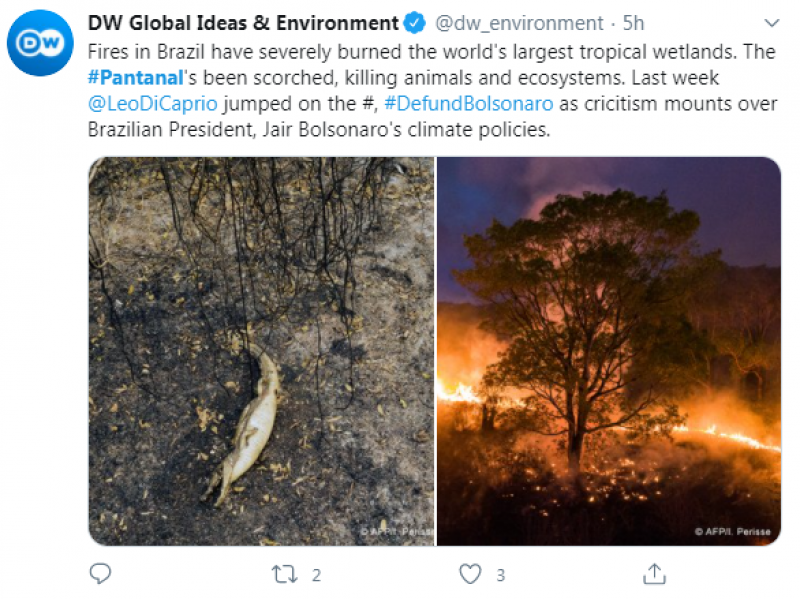Click the like count 3
The height and width of the screenshot is (599, 800).
[500, 575]
